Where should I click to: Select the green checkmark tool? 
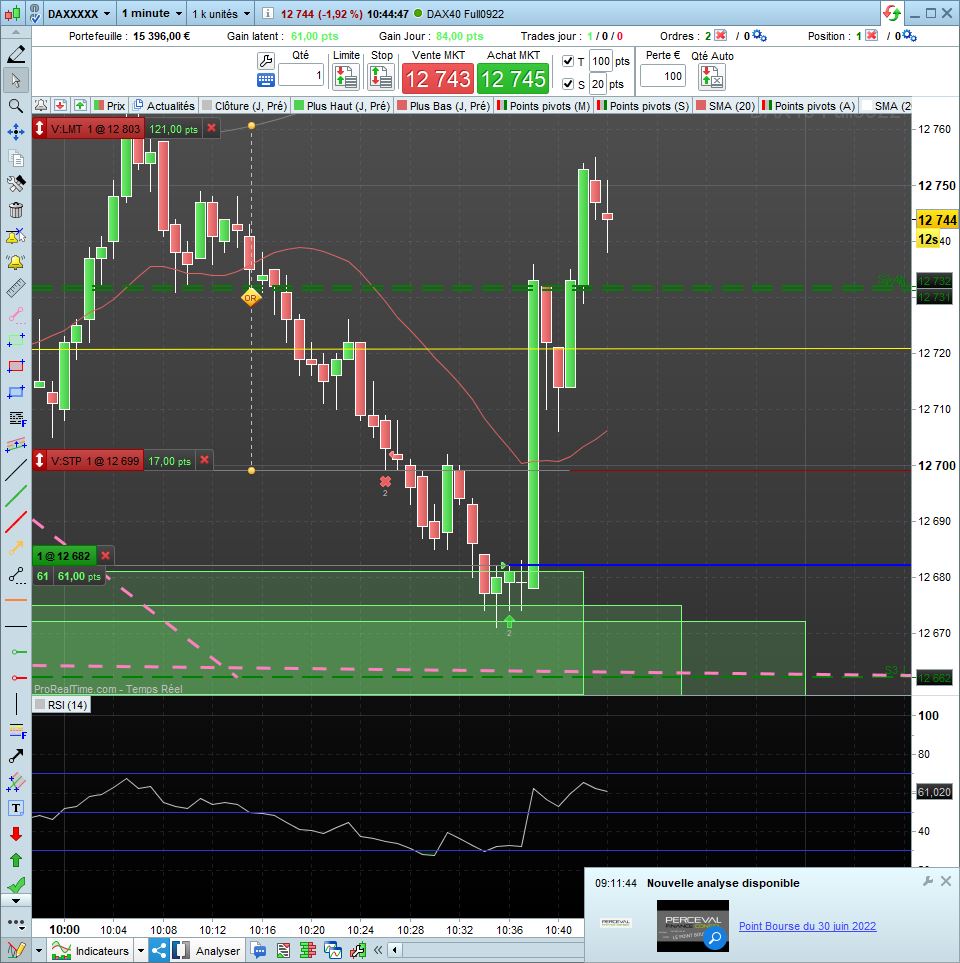(16, 885)
